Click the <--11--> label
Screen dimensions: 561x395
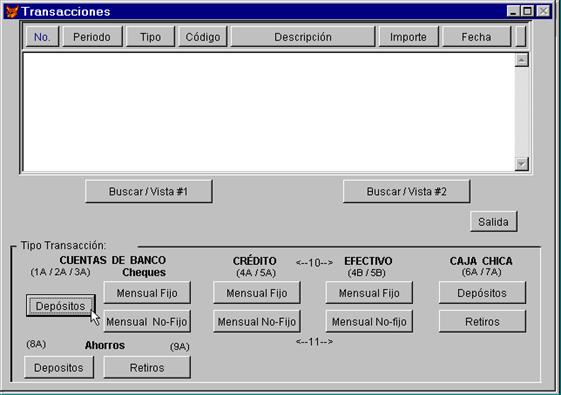tap(314, 342)
